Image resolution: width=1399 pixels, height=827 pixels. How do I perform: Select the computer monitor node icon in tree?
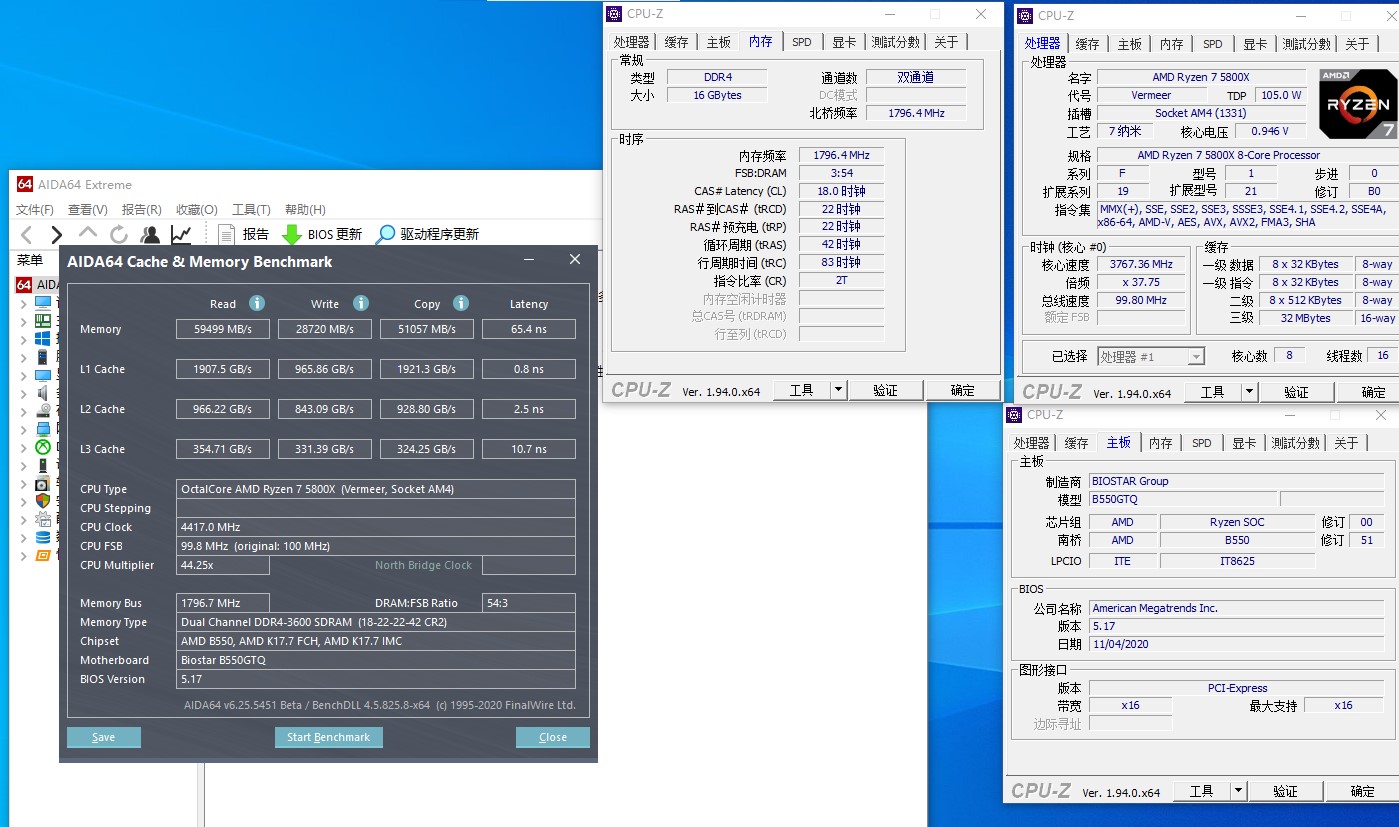[43, 303]
